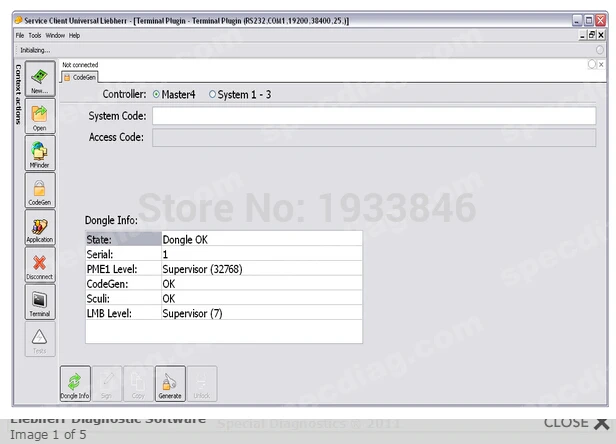Select the State: row label

[123, 239]
